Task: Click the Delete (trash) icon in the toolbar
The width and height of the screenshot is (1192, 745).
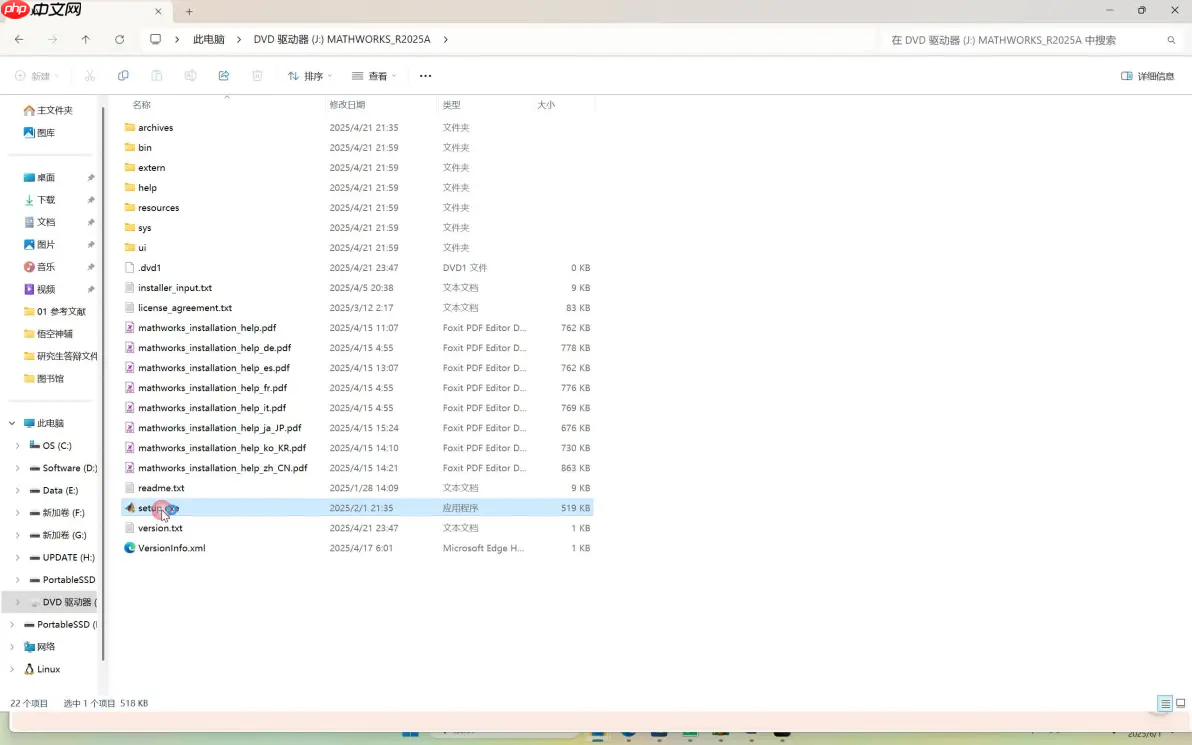Action: (x=257, y=75)
